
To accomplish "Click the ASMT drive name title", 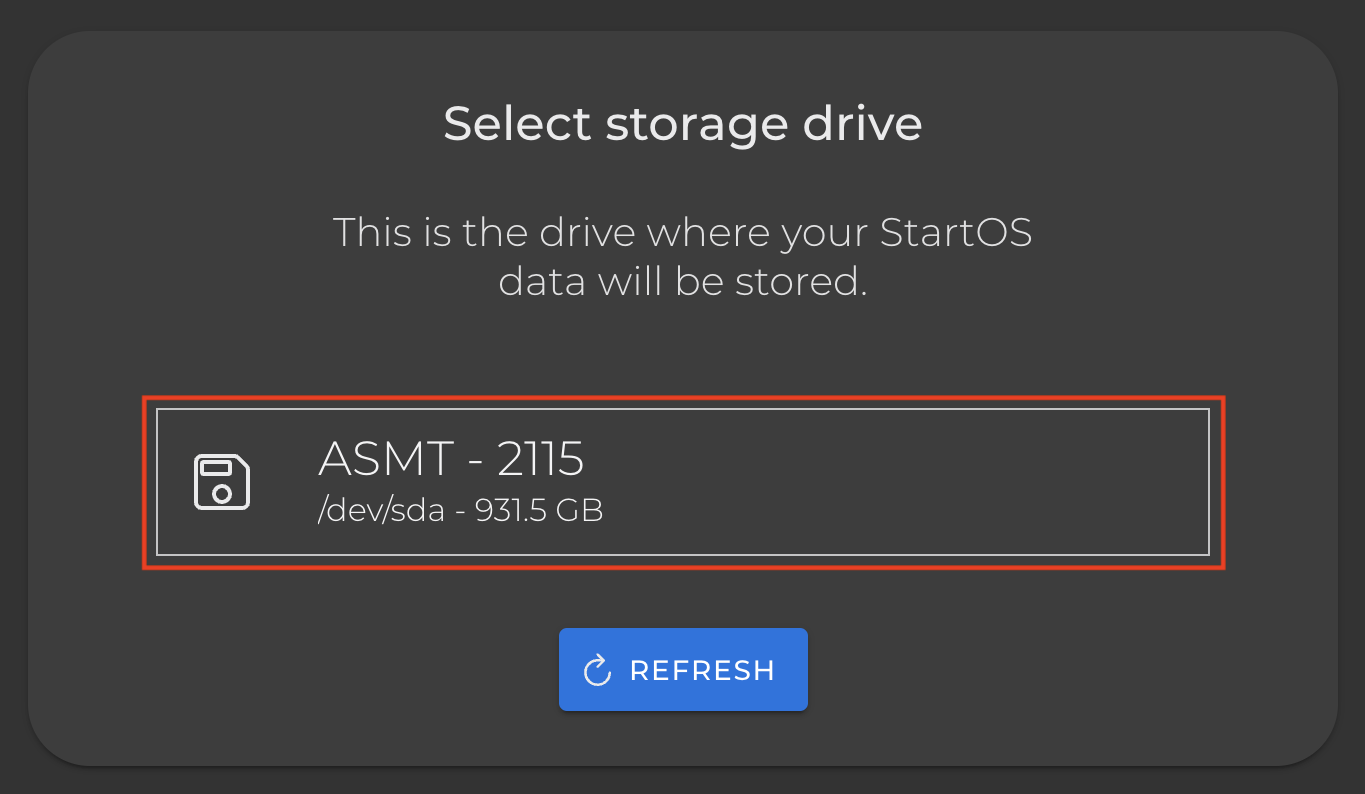I will coord(451,459).
